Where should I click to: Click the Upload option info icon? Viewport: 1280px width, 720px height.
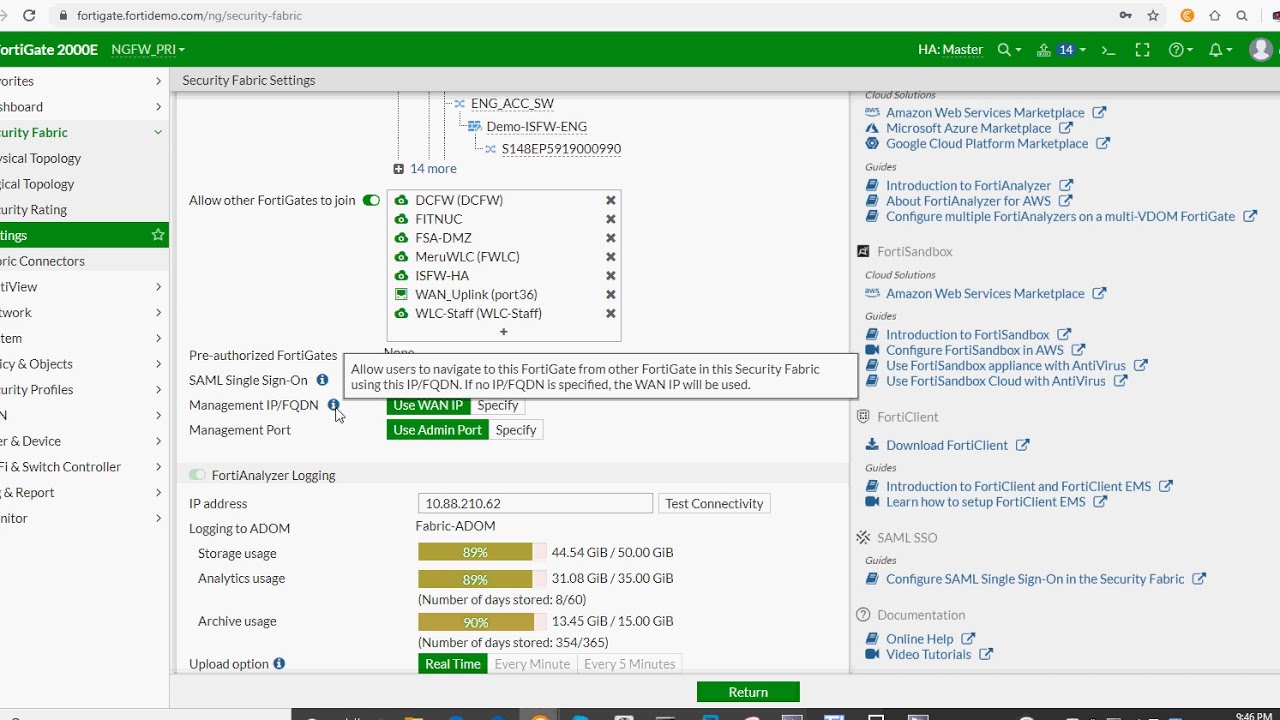click(x=279, y=664)
